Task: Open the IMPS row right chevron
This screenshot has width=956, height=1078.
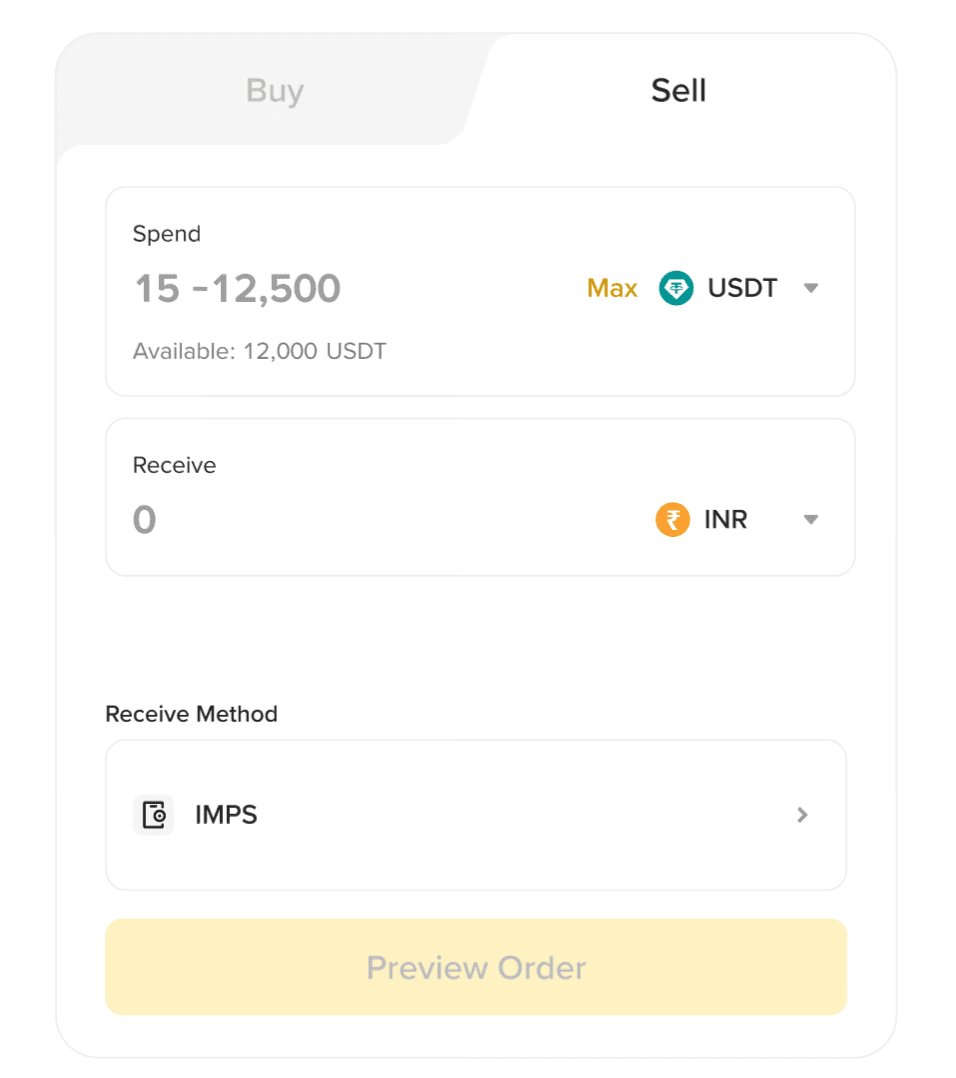Action: tap(802, 815)
